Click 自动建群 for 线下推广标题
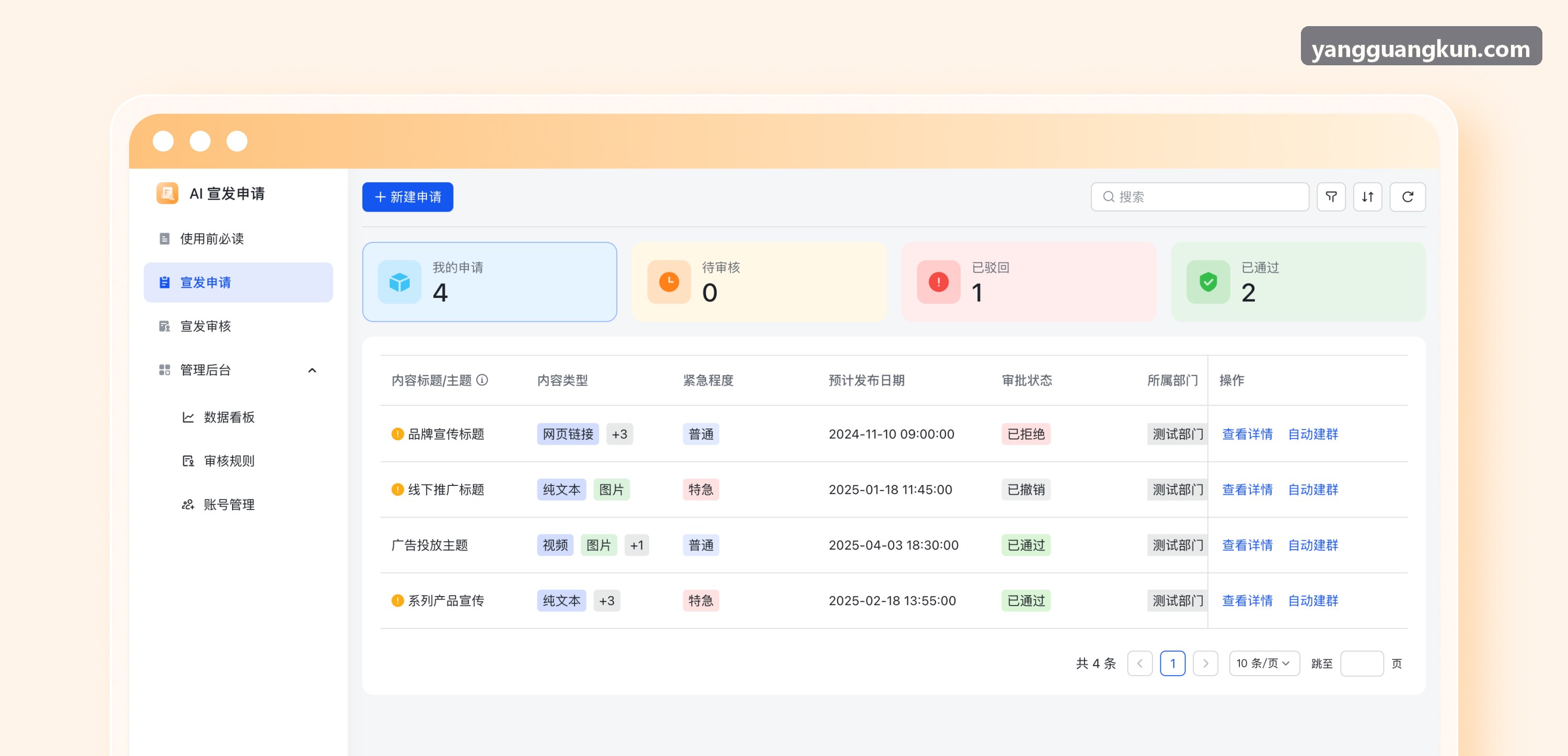Viewport: 1568px width, 756px height. coord(1312,490)
